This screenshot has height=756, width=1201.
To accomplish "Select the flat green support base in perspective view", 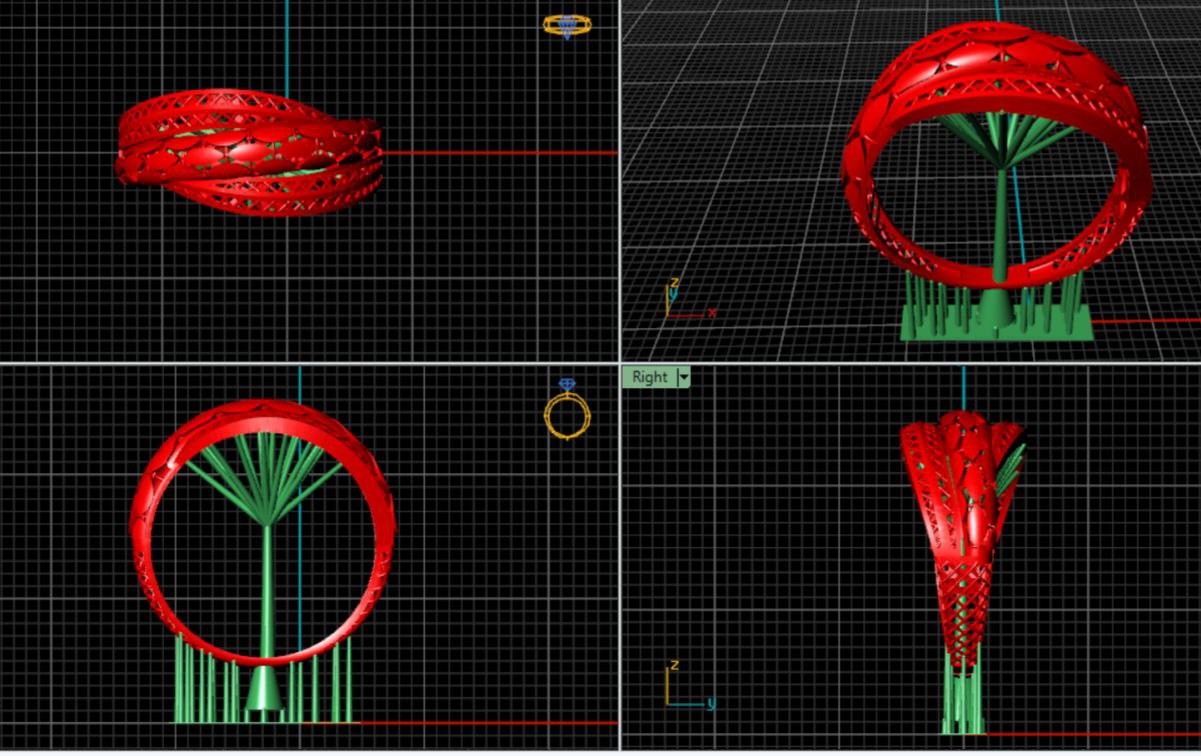I will pos(997,322).
